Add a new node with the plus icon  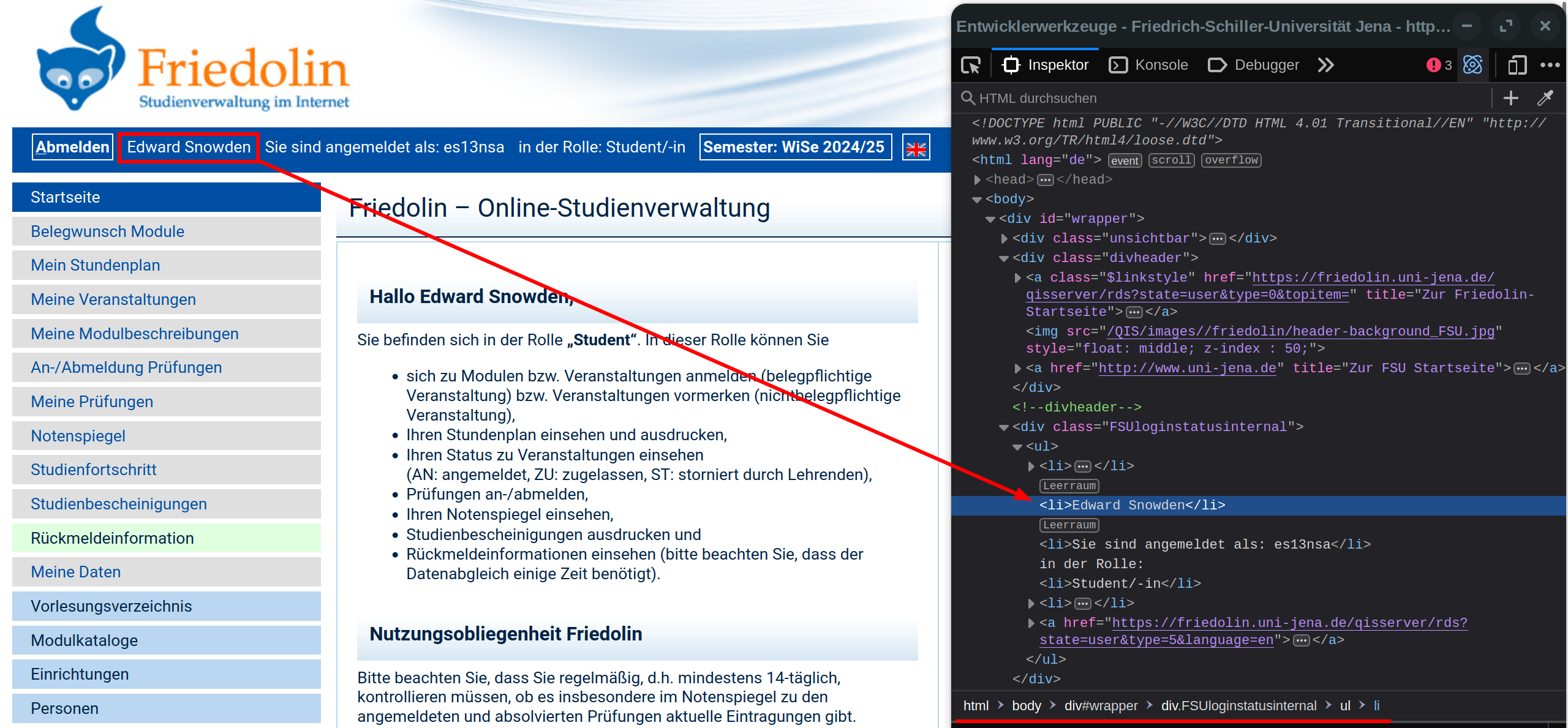(x=1511, y=98)
